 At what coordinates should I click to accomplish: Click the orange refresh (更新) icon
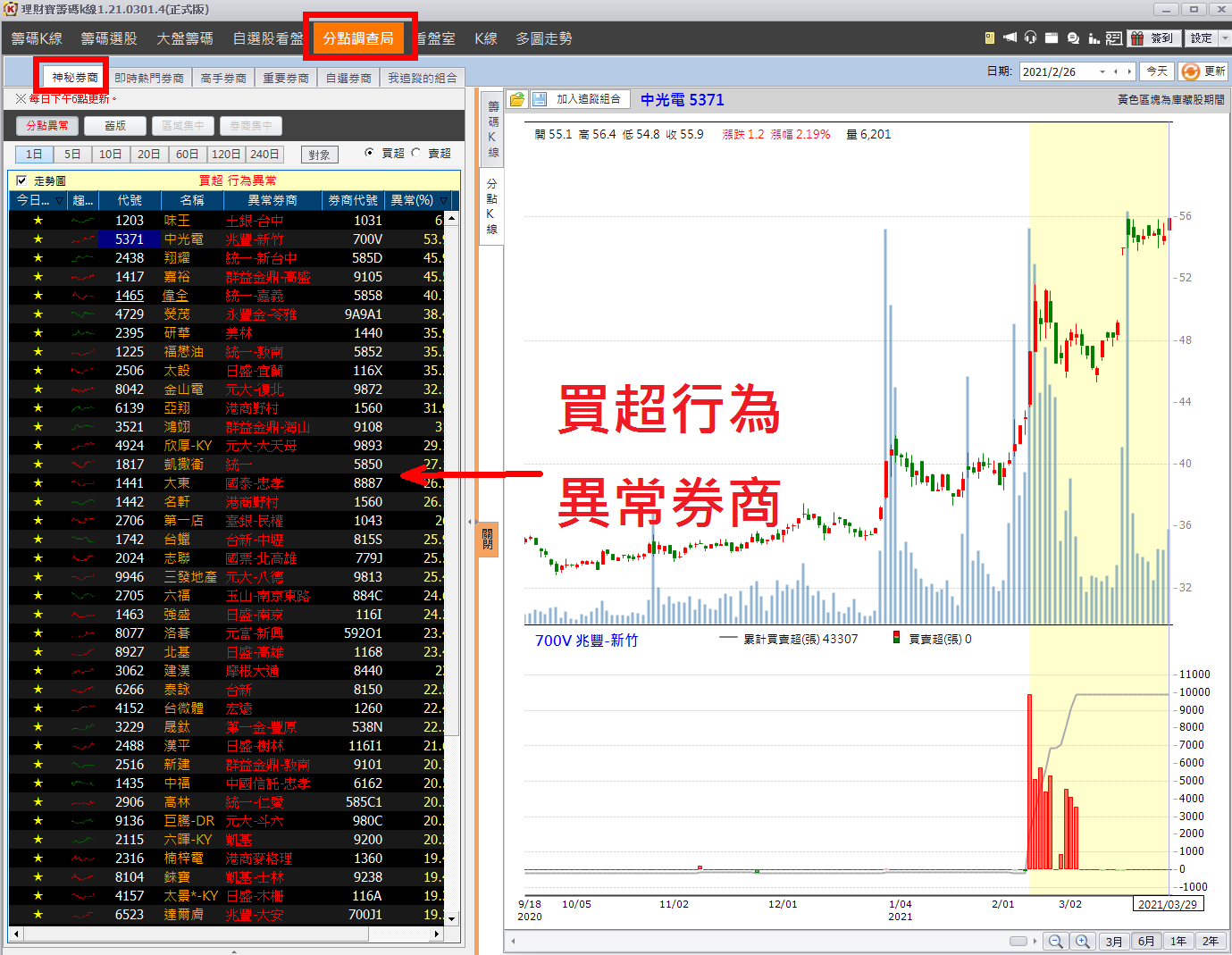(x=1190, y=71)
